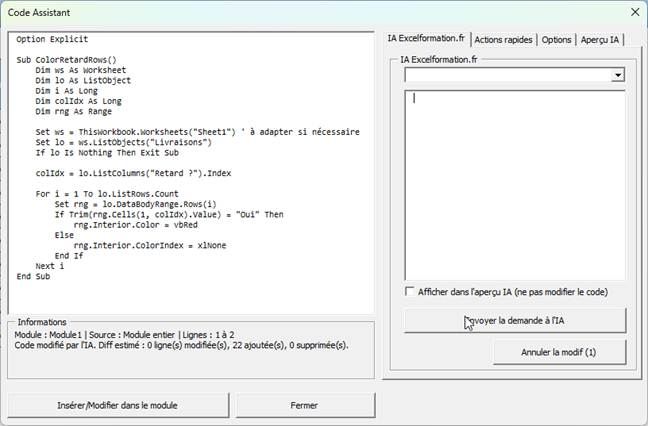This screenshot has width=648, height=426.
Task: Open the Actions rapides tab
Action: [x=503, y=40]
